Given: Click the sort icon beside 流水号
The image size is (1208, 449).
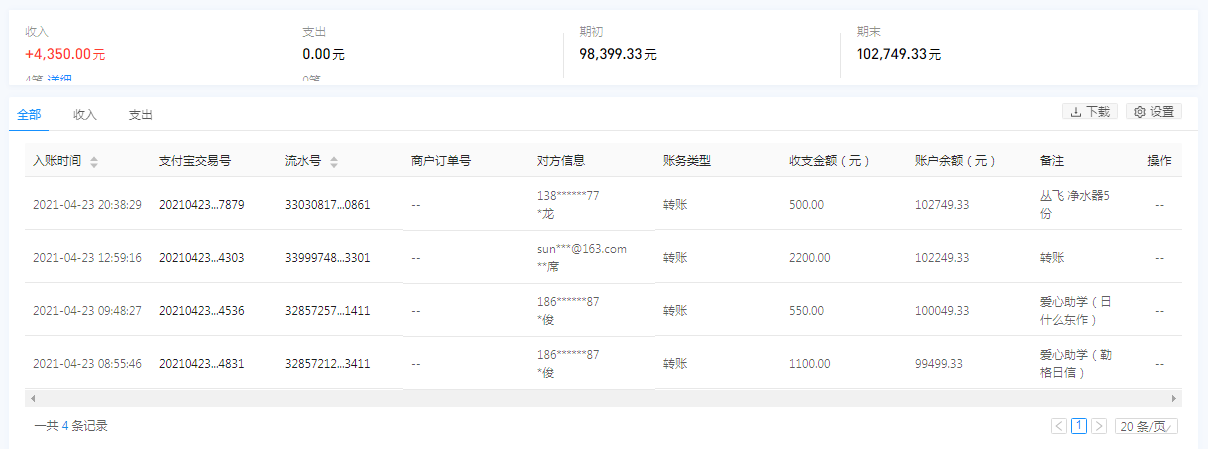Looking at the screenshot, I should [334, 161].
